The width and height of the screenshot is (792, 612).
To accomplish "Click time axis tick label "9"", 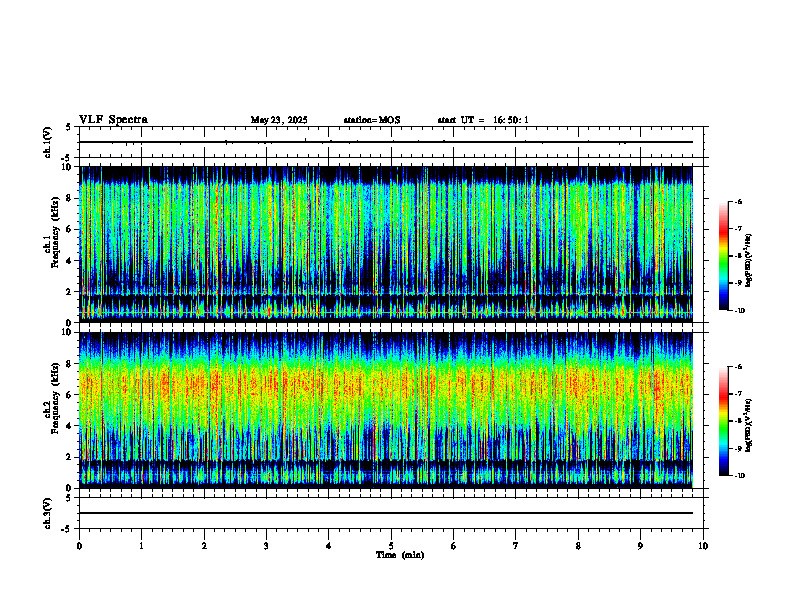I will (x=640, y=546).
